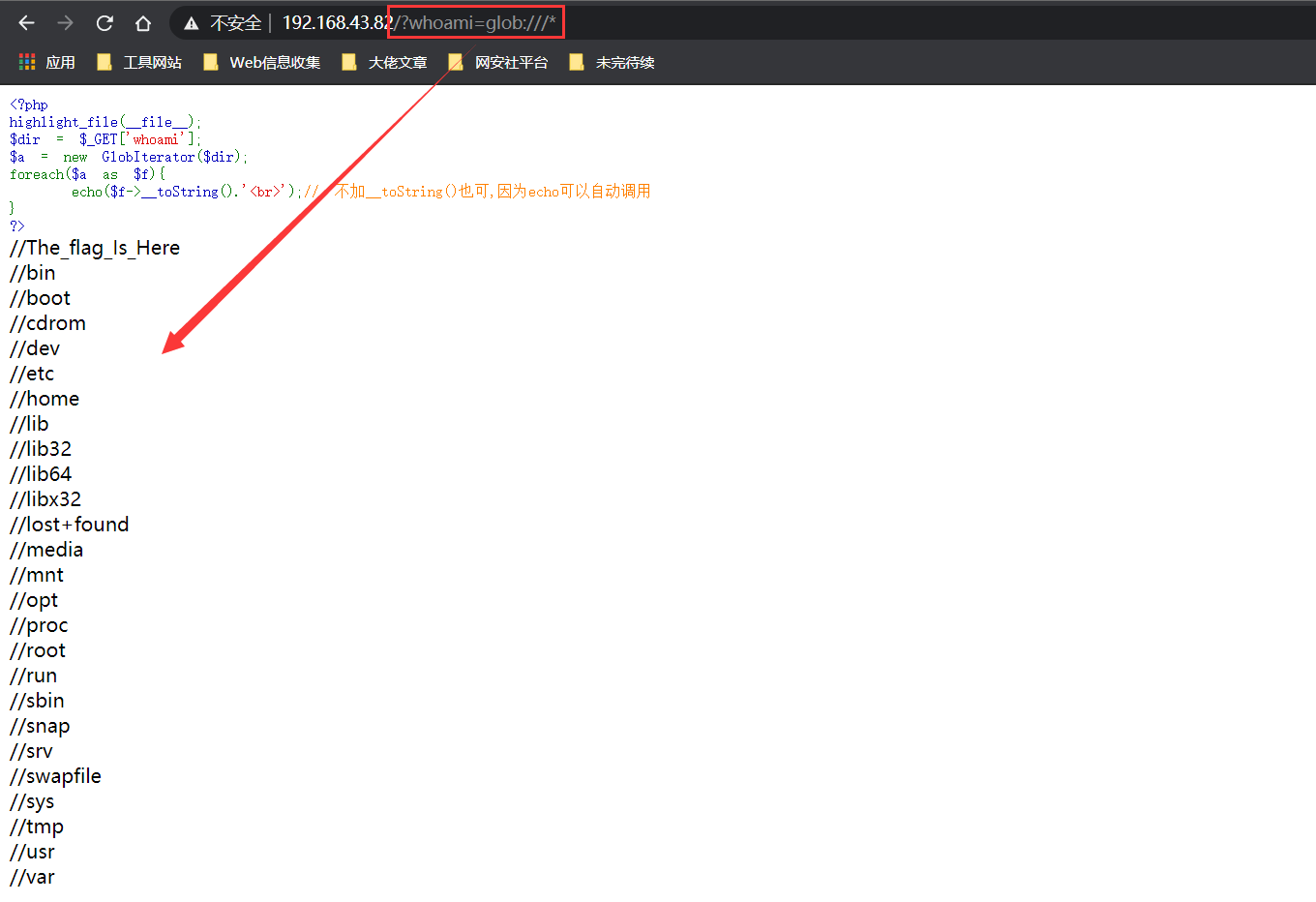Click the not-secure warning triangle icon
This screenshot has width=1316, height=902.
(192, 23)
